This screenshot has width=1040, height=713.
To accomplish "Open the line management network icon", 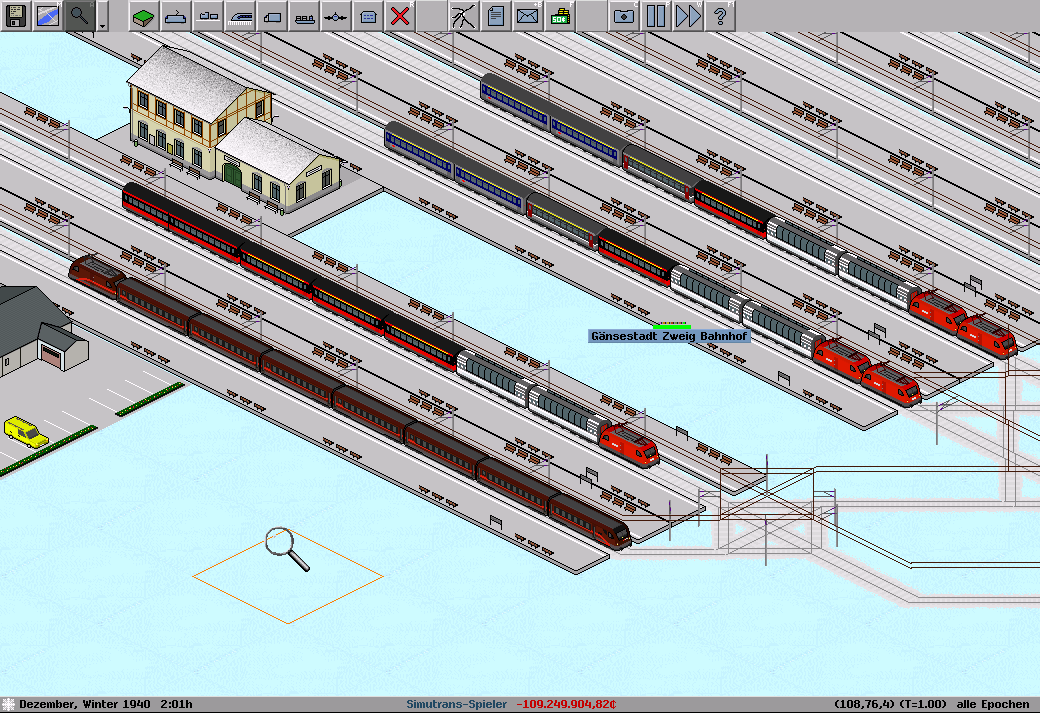I will [x=463, y=16].
